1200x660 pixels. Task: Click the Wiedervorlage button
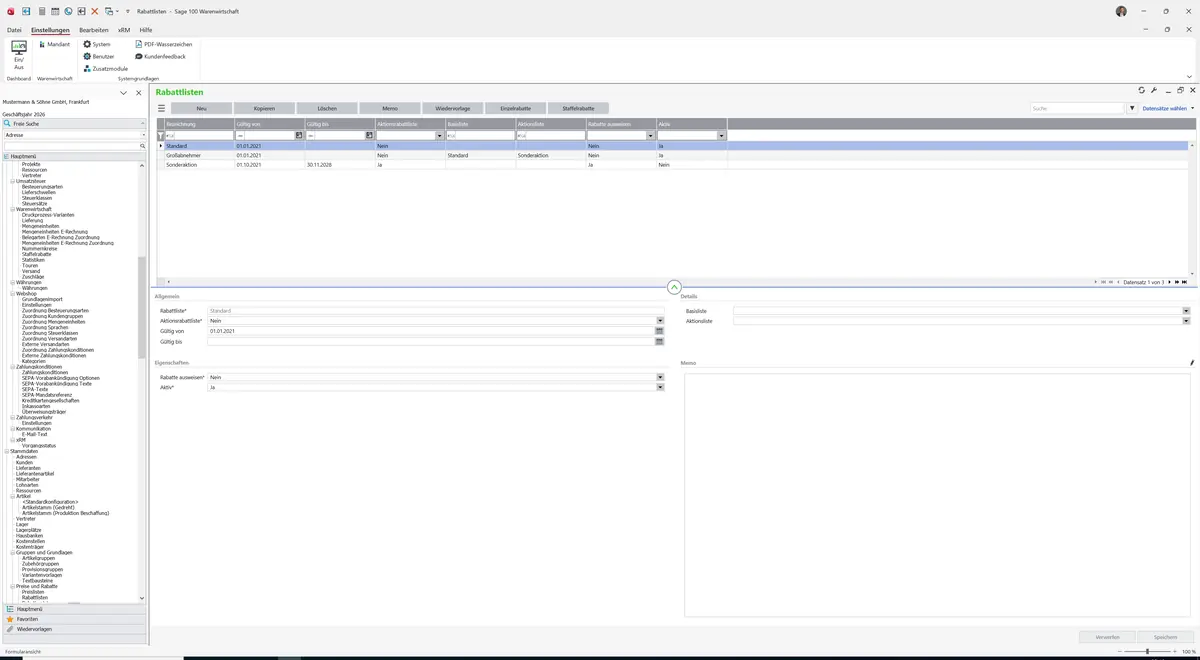(453, 108)
